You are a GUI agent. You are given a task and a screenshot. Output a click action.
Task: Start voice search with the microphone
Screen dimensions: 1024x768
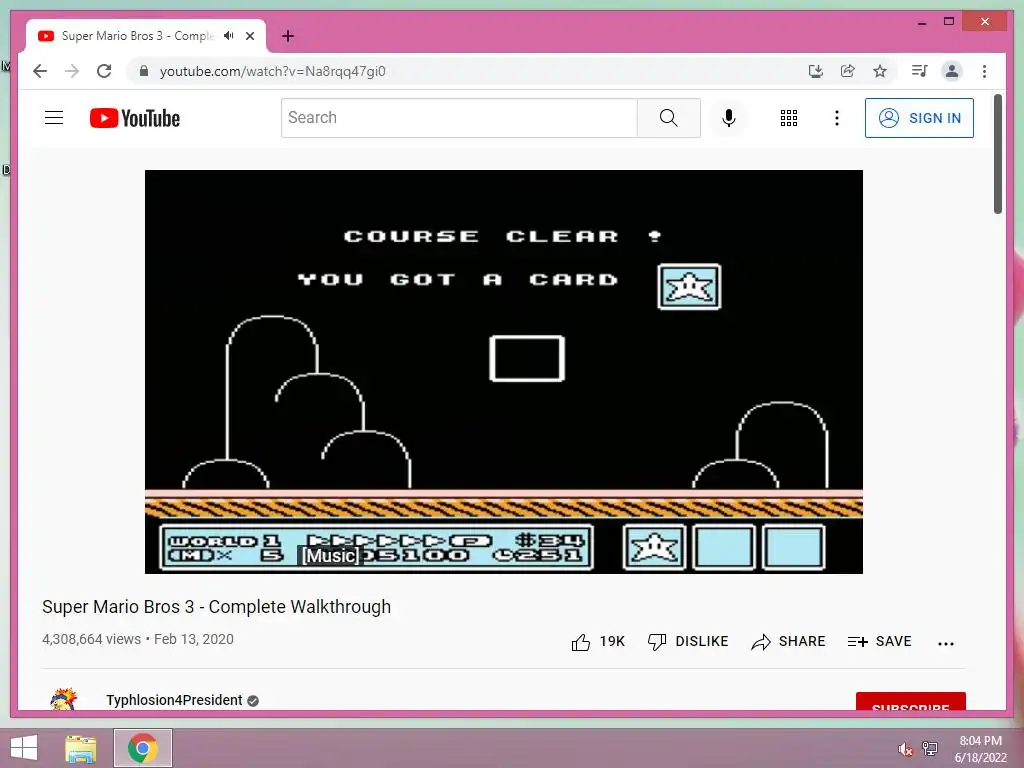click(729, 118)
